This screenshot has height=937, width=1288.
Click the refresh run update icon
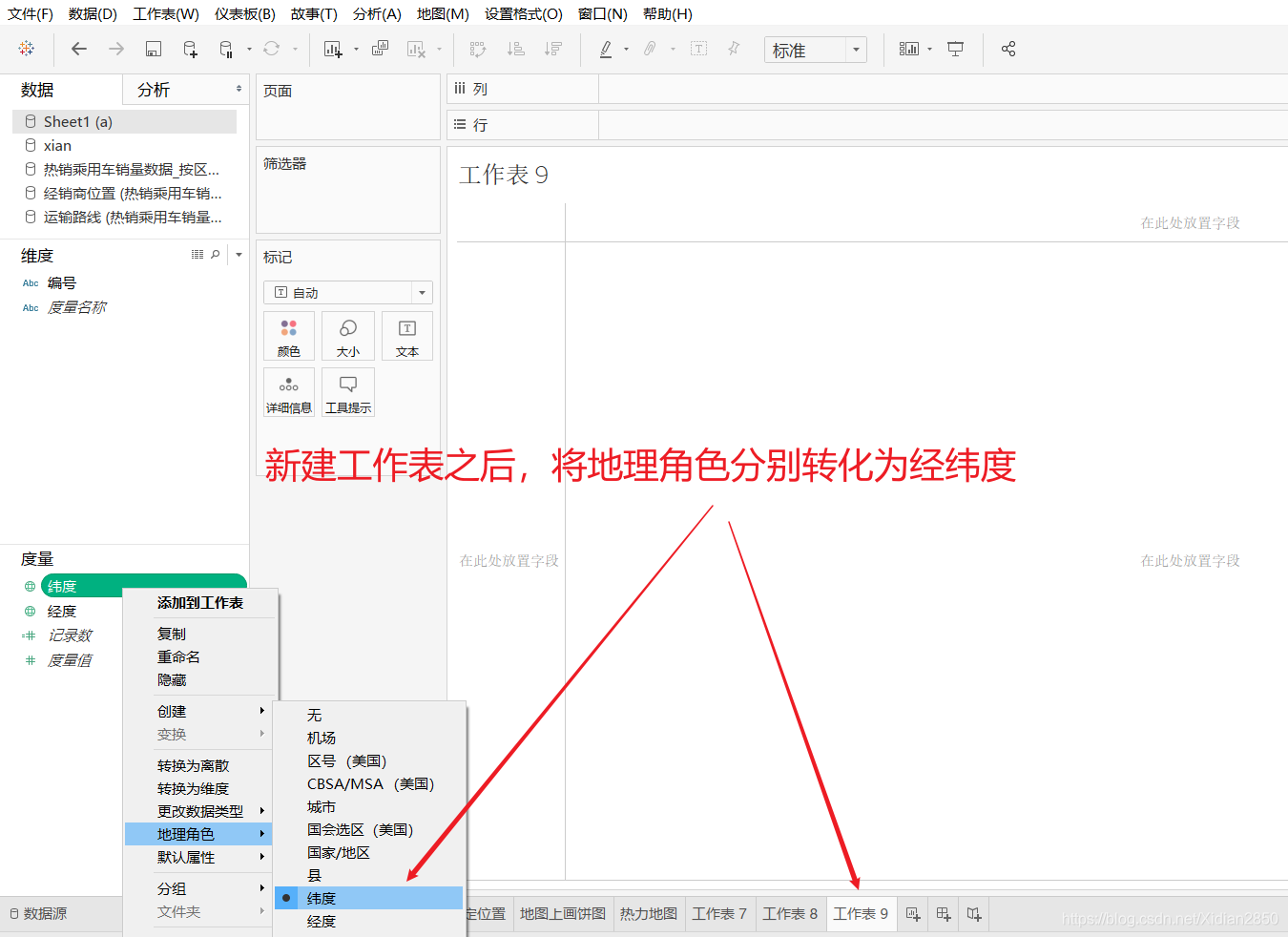click(272, 49)
